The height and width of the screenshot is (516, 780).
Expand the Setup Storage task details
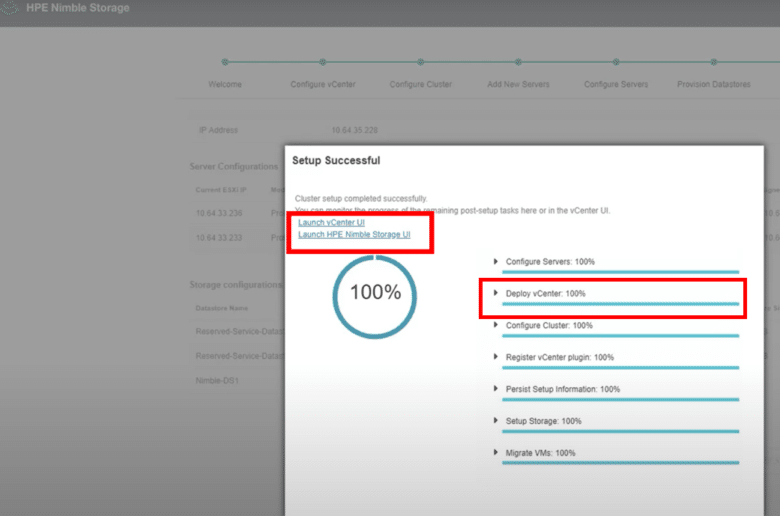point(495,420)
